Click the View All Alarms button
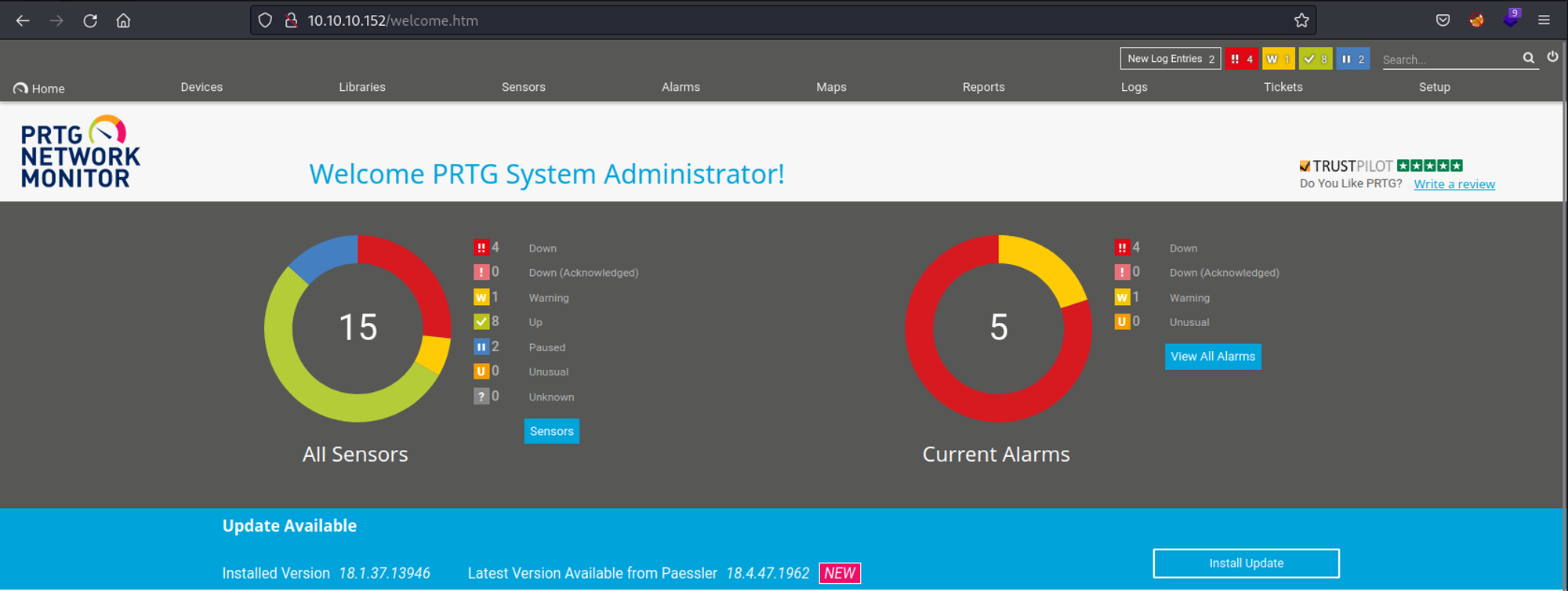 point(1213,357)
